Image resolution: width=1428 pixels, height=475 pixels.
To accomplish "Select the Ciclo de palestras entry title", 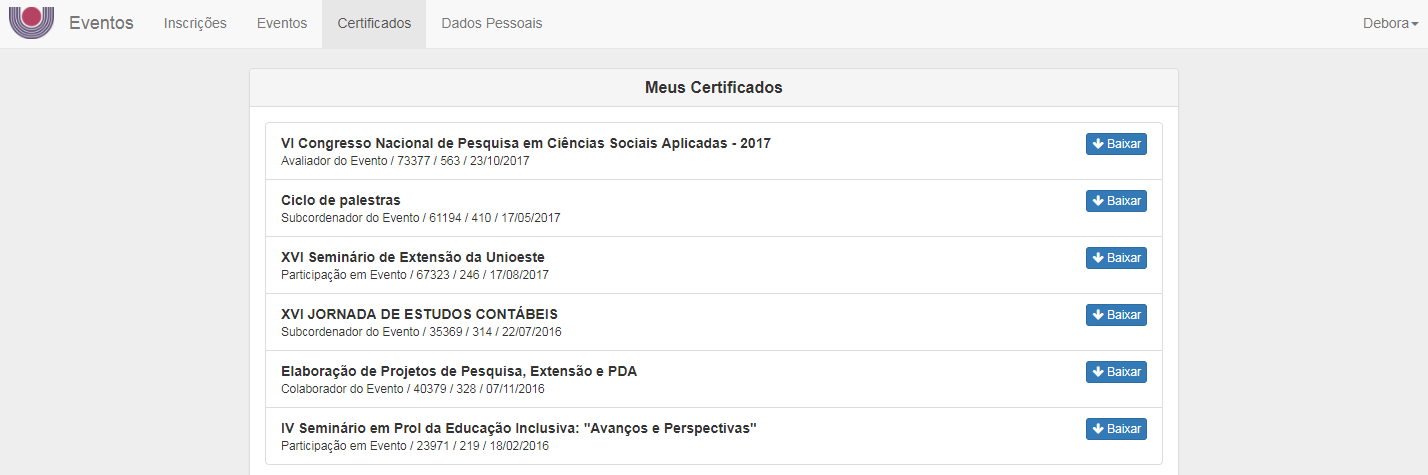I will [x=341, y=200].
